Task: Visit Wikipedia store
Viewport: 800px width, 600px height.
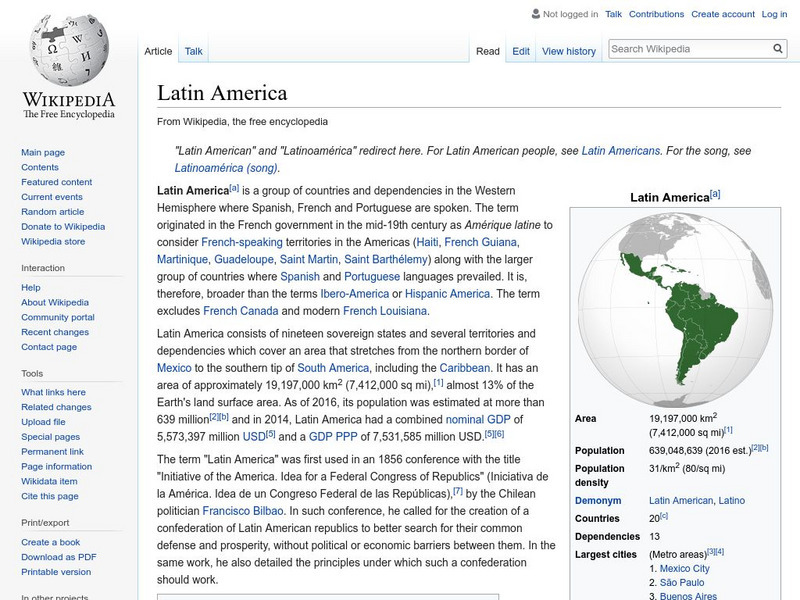Action: (x=53, y=241)
